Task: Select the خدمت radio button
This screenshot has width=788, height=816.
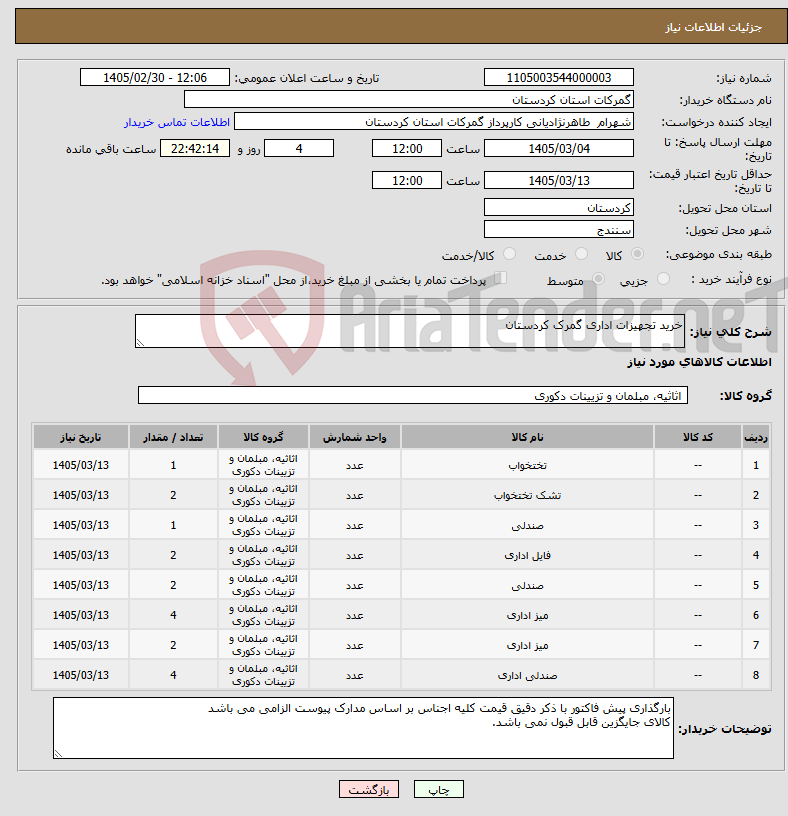Action: click(x=581, y=254)
